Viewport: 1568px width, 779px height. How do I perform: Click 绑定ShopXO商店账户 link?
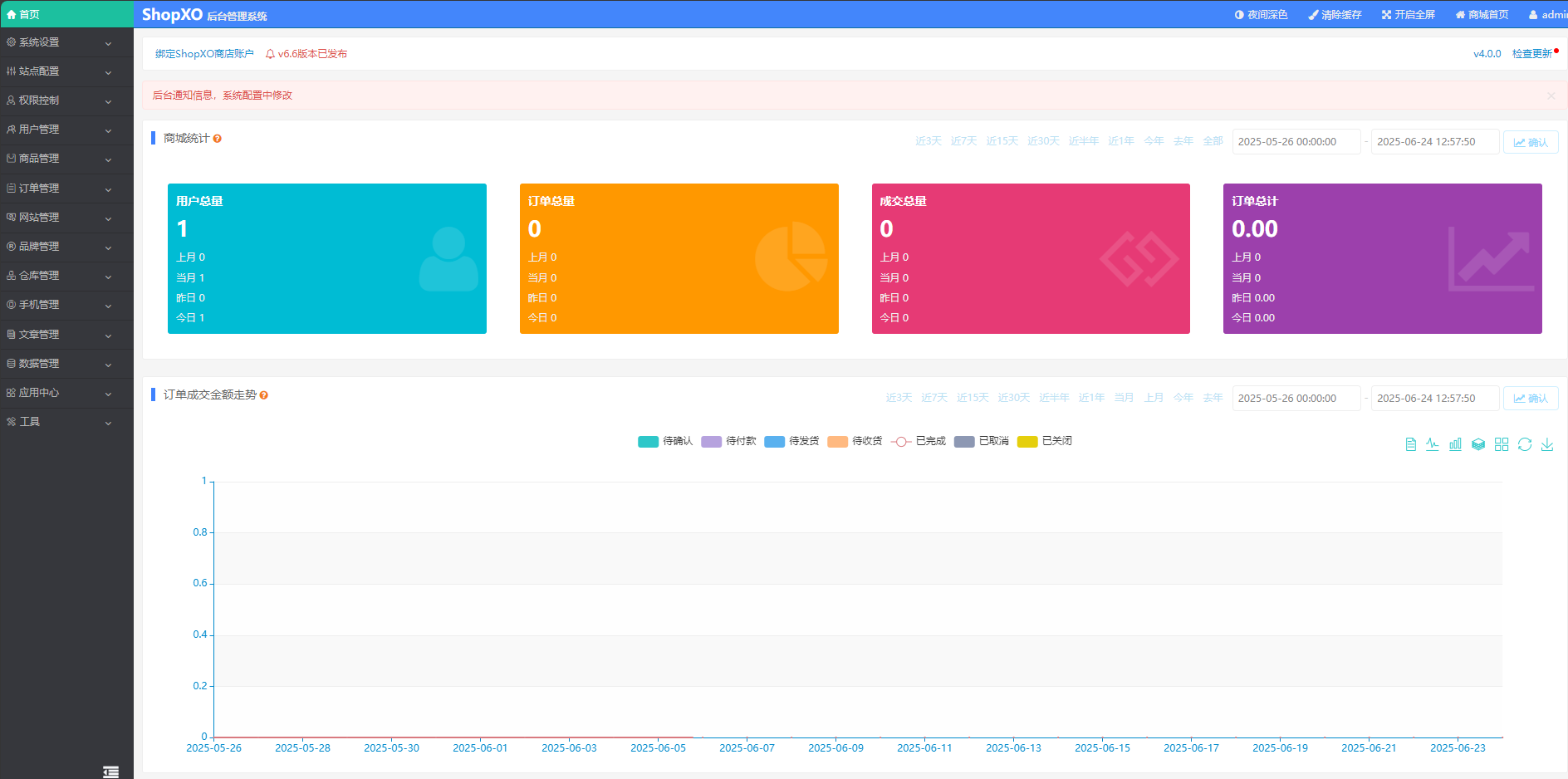coord(204,54)
